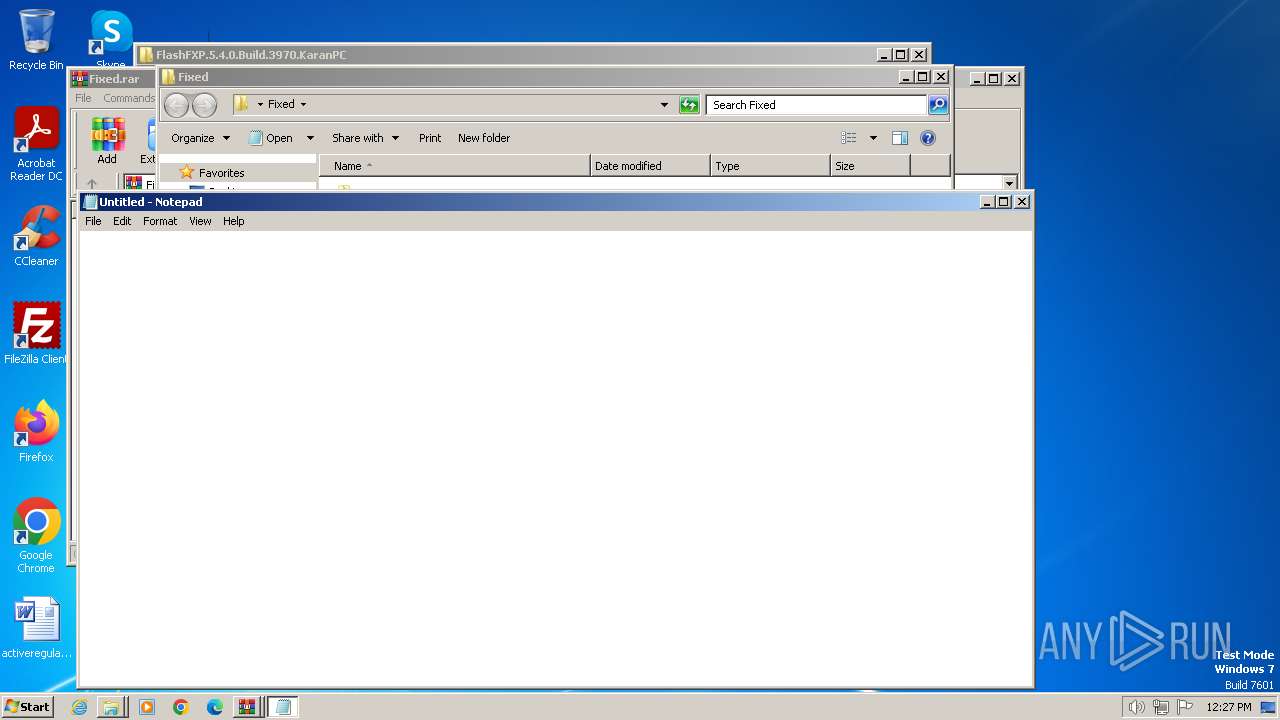
Task: Open the WinRAR Commands menu
Action: pos(129,98)
